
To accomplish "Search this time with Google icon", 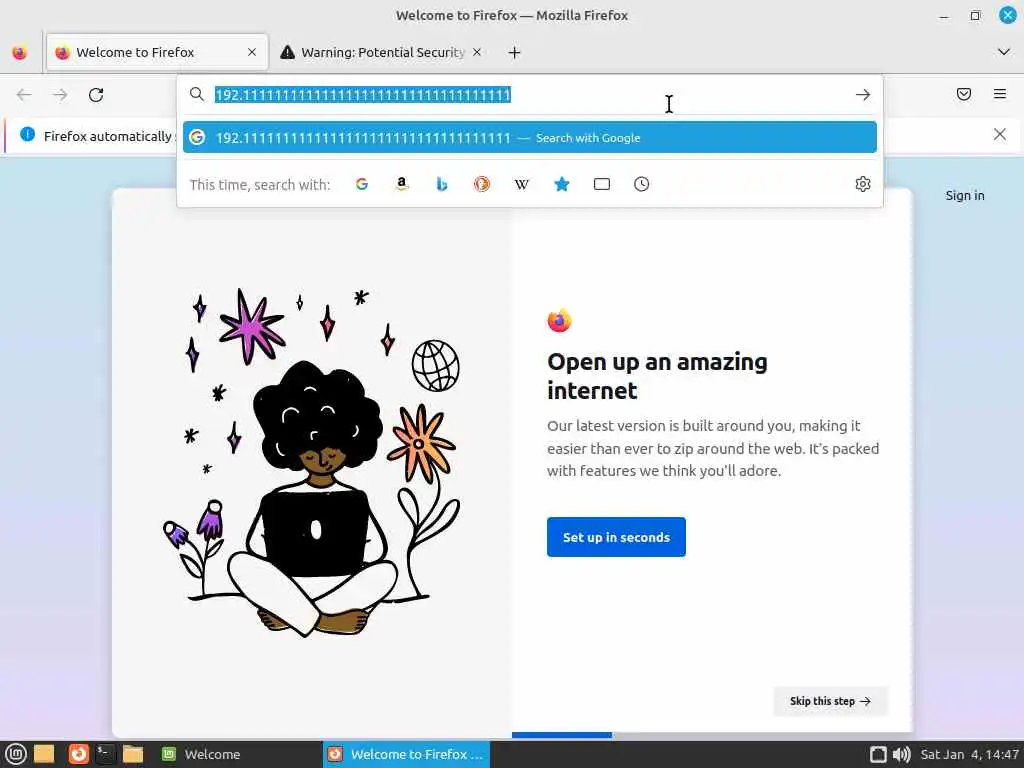I will pos(362,184).
